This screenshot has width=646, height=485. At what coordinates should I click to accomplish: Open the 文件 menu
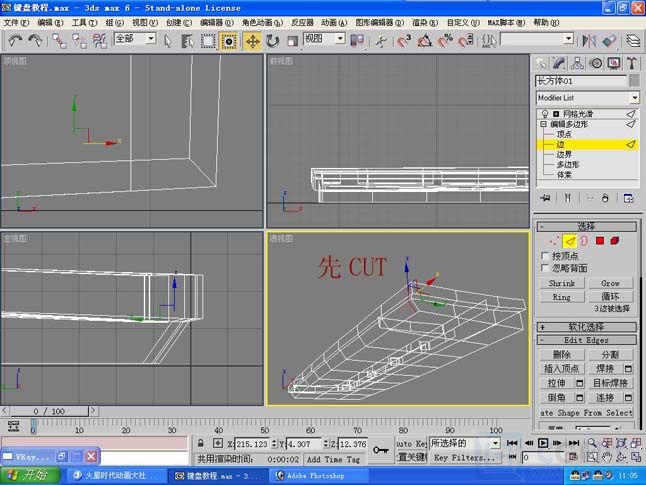[x=16, y=23]
